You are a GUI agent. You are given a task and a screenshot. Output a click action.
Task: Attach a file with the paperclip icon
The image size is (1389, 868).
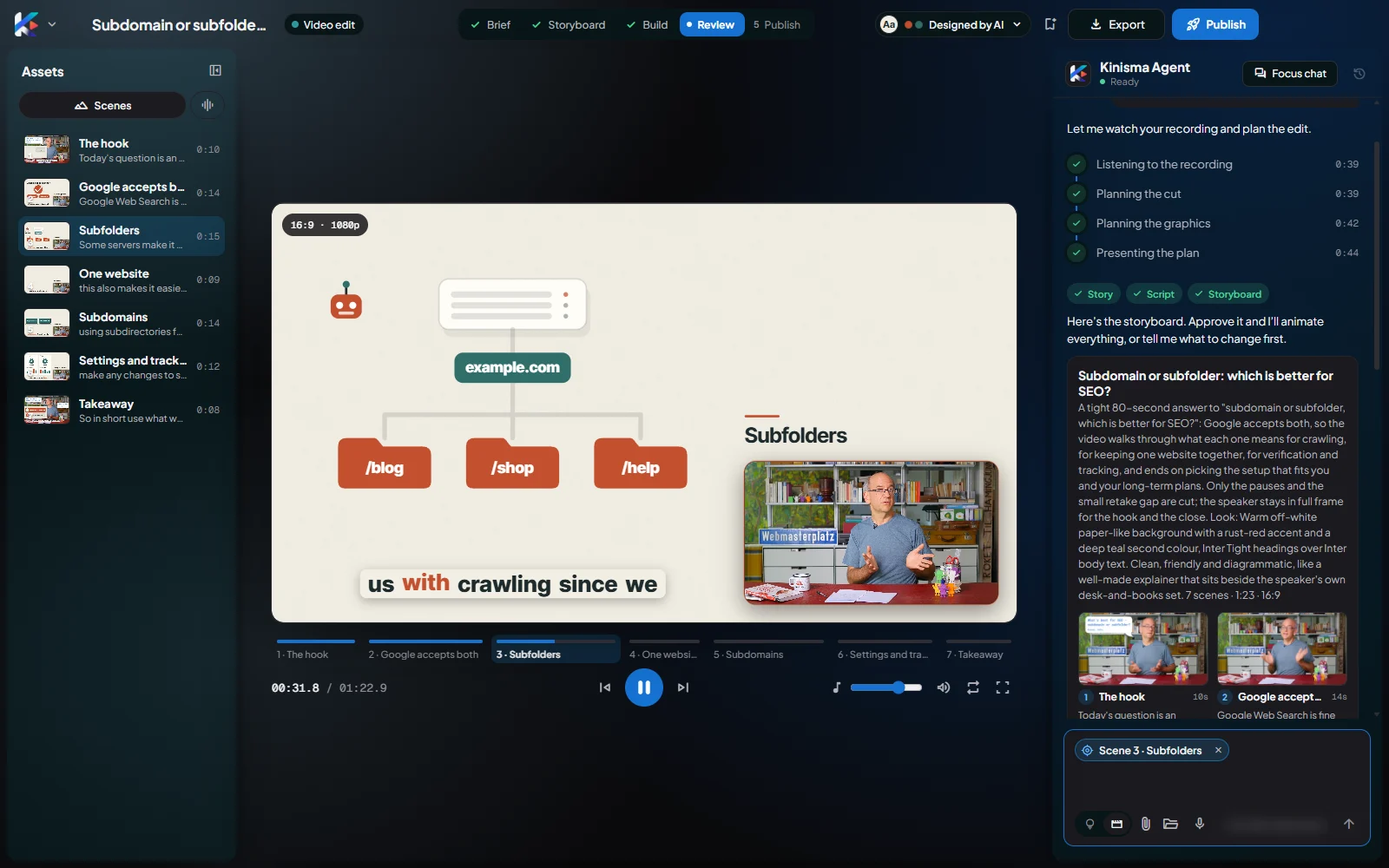click(1146, 824)
